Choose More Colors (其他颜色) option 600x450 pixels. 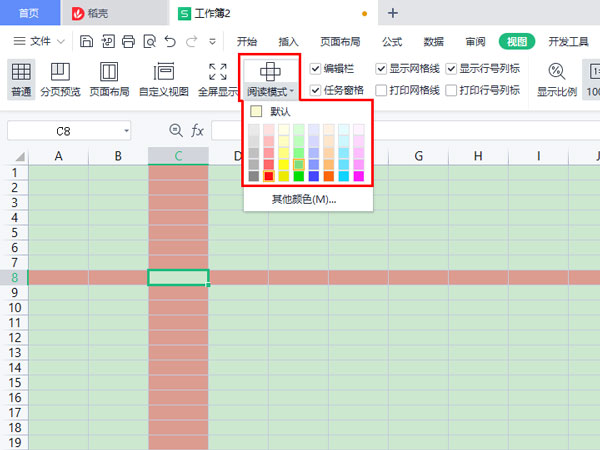coord(304,199)
